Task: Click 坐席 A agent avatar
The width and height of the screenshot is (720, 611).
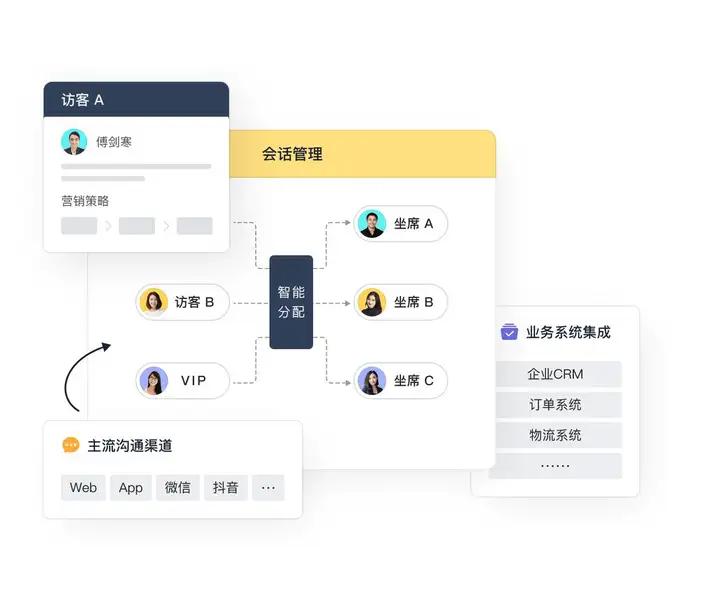Action: pos(371,224)
